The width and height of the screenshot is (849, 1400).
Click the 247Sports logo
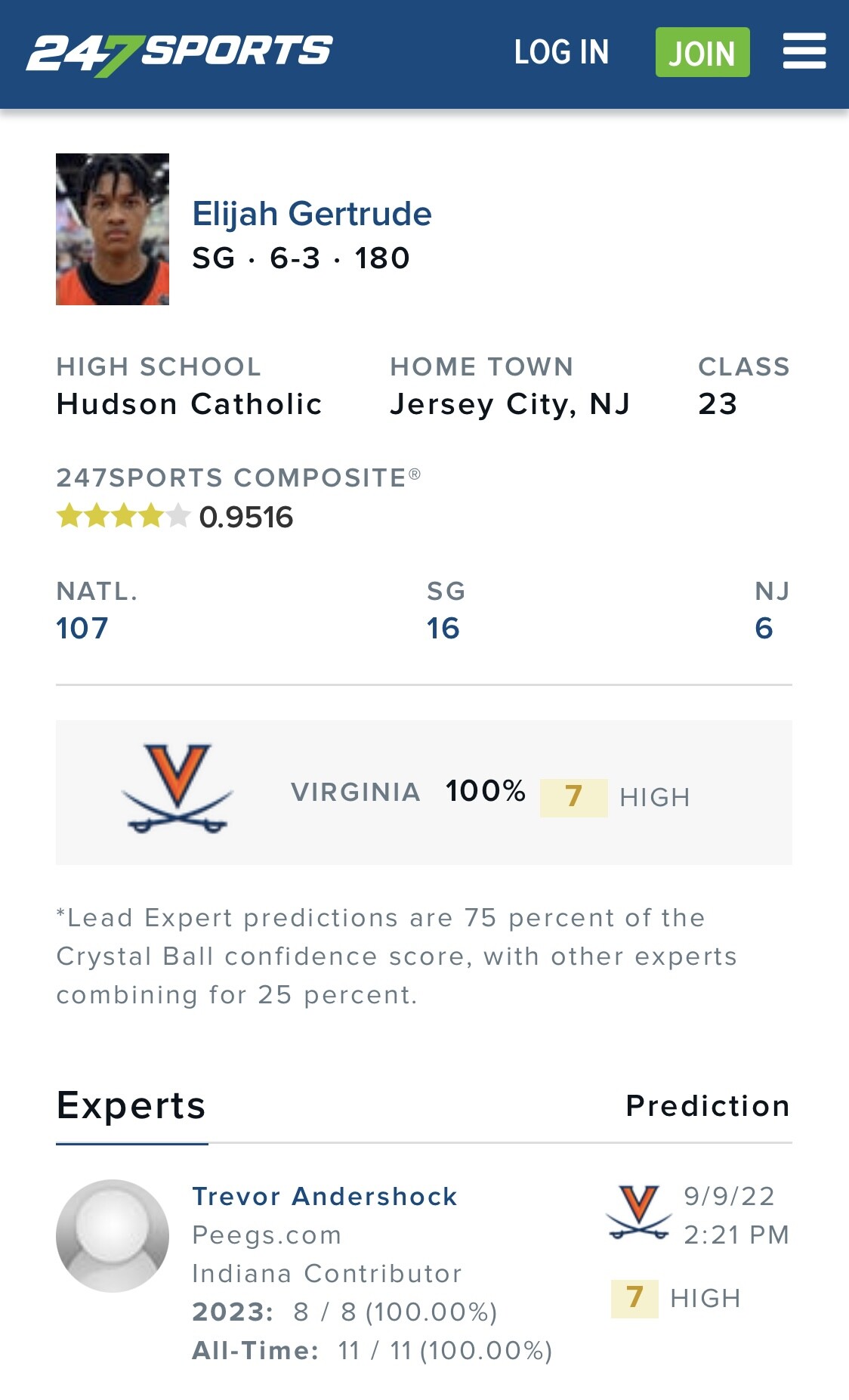tap(180, 53)
